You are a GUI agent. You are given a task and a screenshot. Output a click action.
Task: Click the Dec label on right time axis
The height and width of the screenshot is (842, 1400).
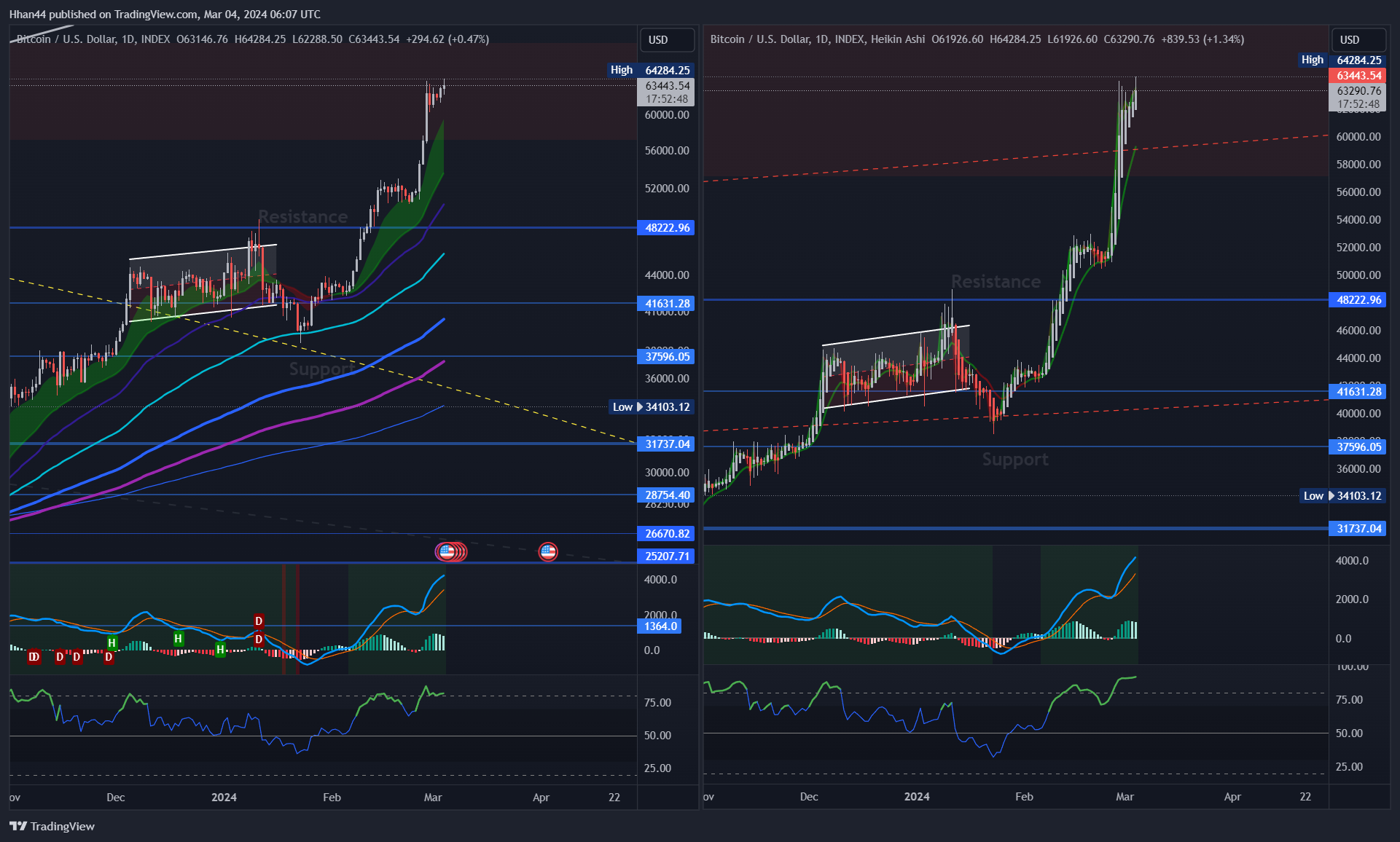[809, 797]
